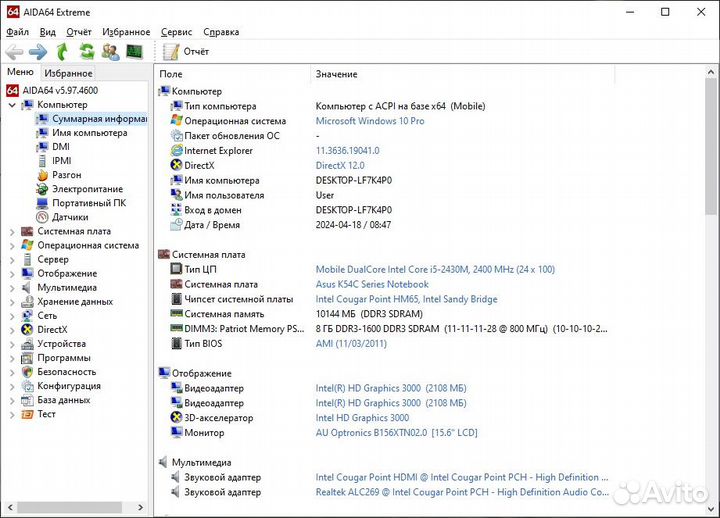This screenshot has height=518, width=720.
Task: Switch to the Избранное tab
Action: pos(68,73)
